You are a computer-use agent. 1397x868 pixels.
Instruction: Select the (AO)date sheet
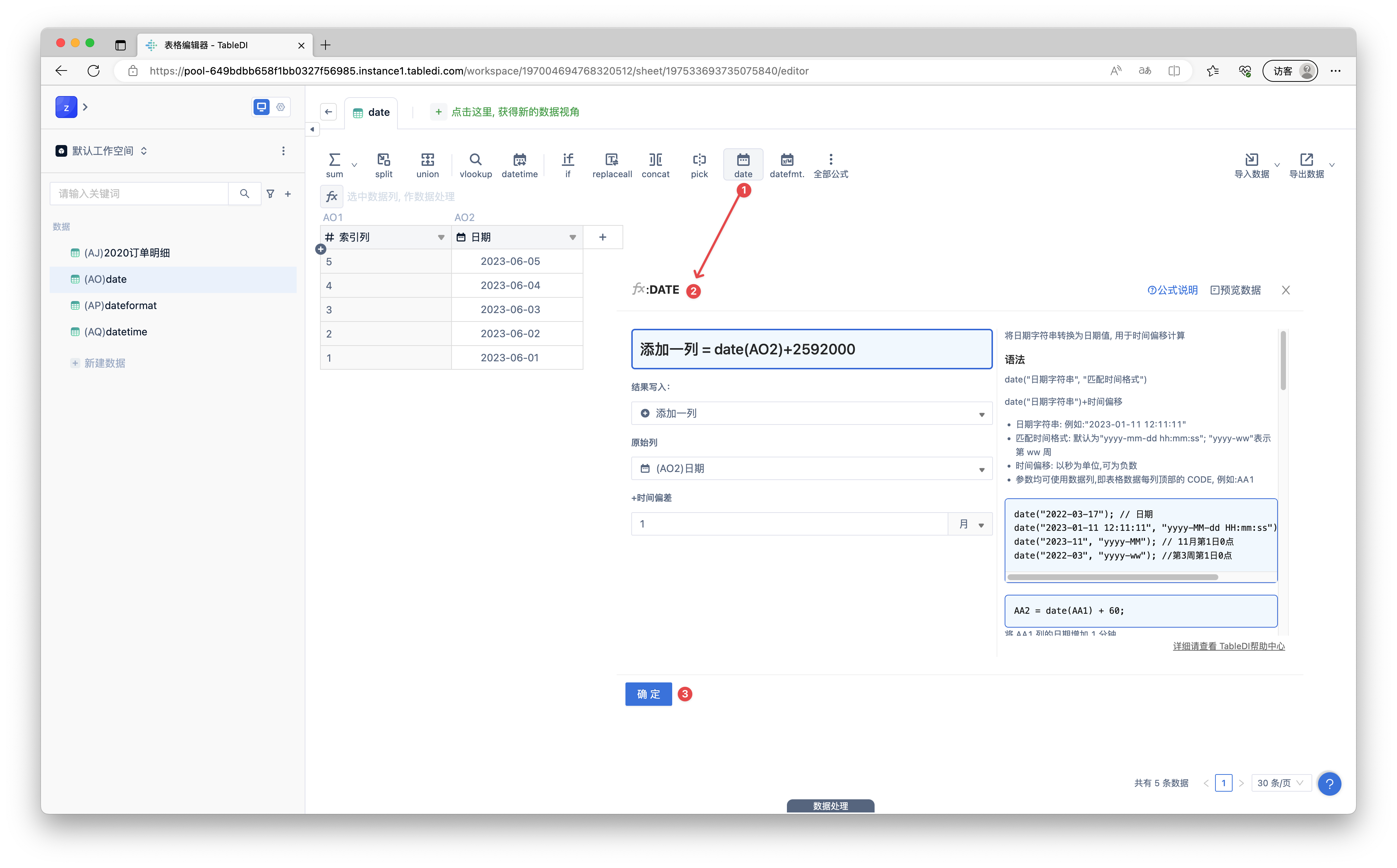pos(173,279)
